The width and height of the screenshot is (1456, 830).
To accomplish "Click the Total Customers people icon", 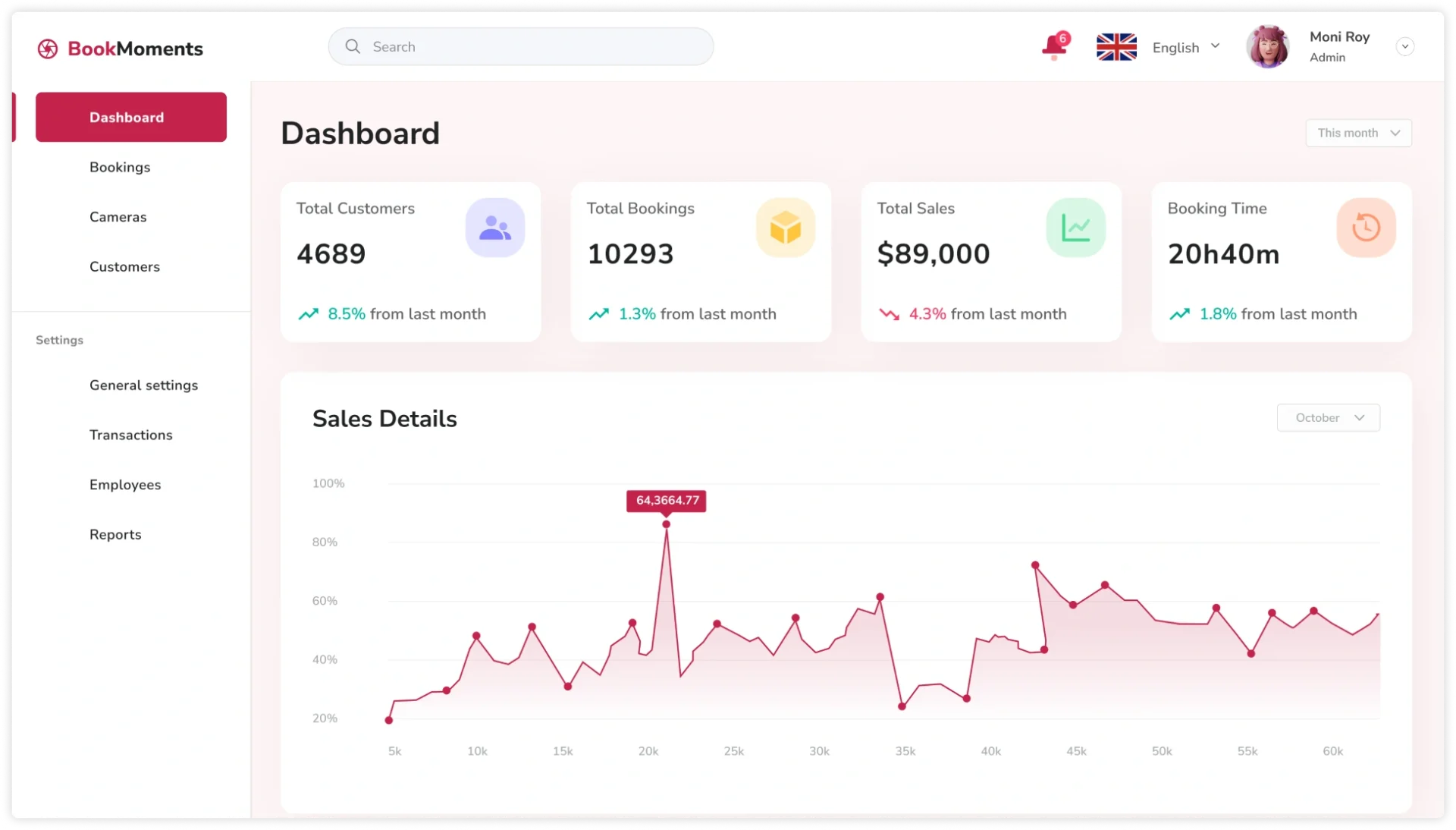I will point(495,228).
